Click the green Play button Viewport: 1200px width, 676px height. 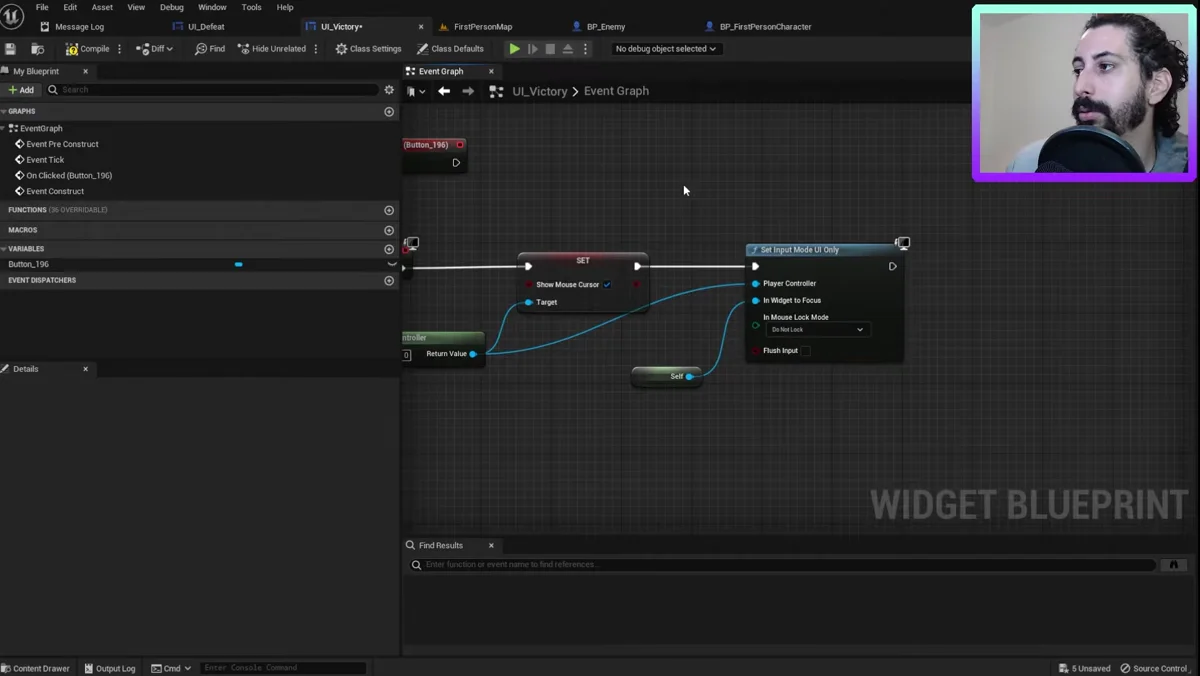click(x=514, y=49)
